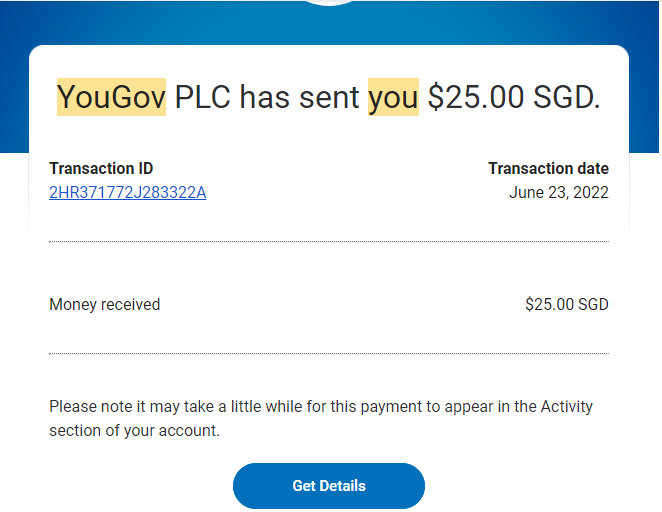This screenshot has height=512, width=662.
Task: Click the date June 23, 2022
Action: 559,193
